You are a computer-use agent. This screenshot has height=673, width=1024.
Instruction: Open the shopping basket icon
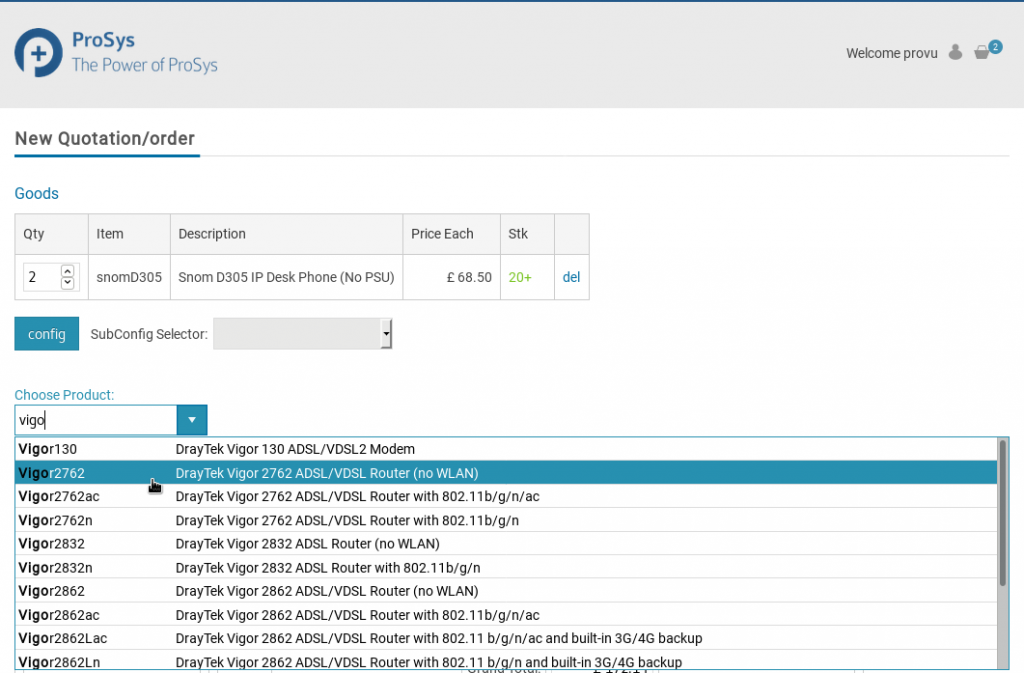click(x=981, y=52)
